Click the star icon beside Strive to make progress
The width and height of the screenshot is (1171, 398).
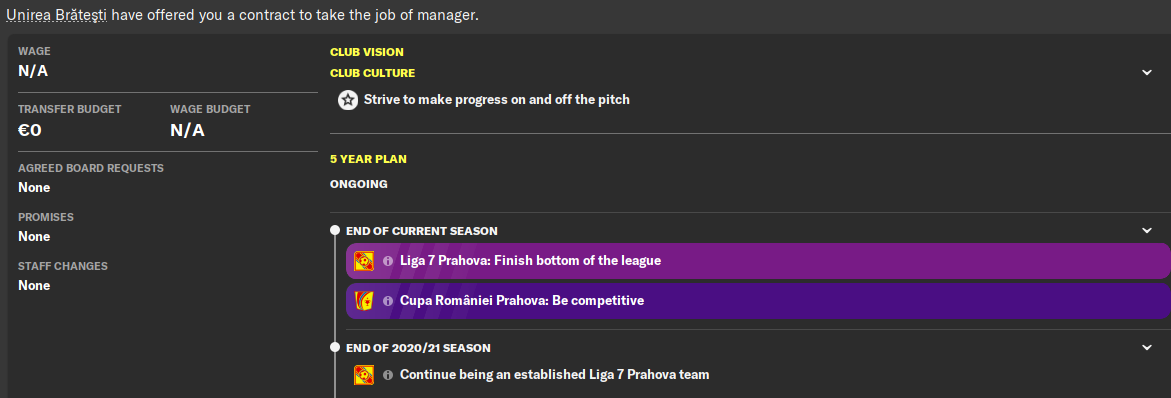(x=347, y=99)
